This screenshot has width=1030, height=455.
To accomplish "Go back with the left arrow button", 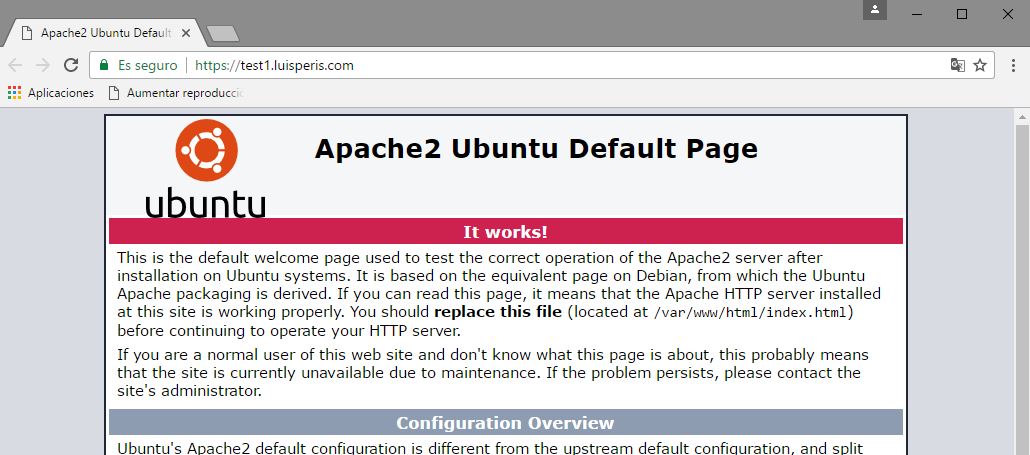I will 15,65.
